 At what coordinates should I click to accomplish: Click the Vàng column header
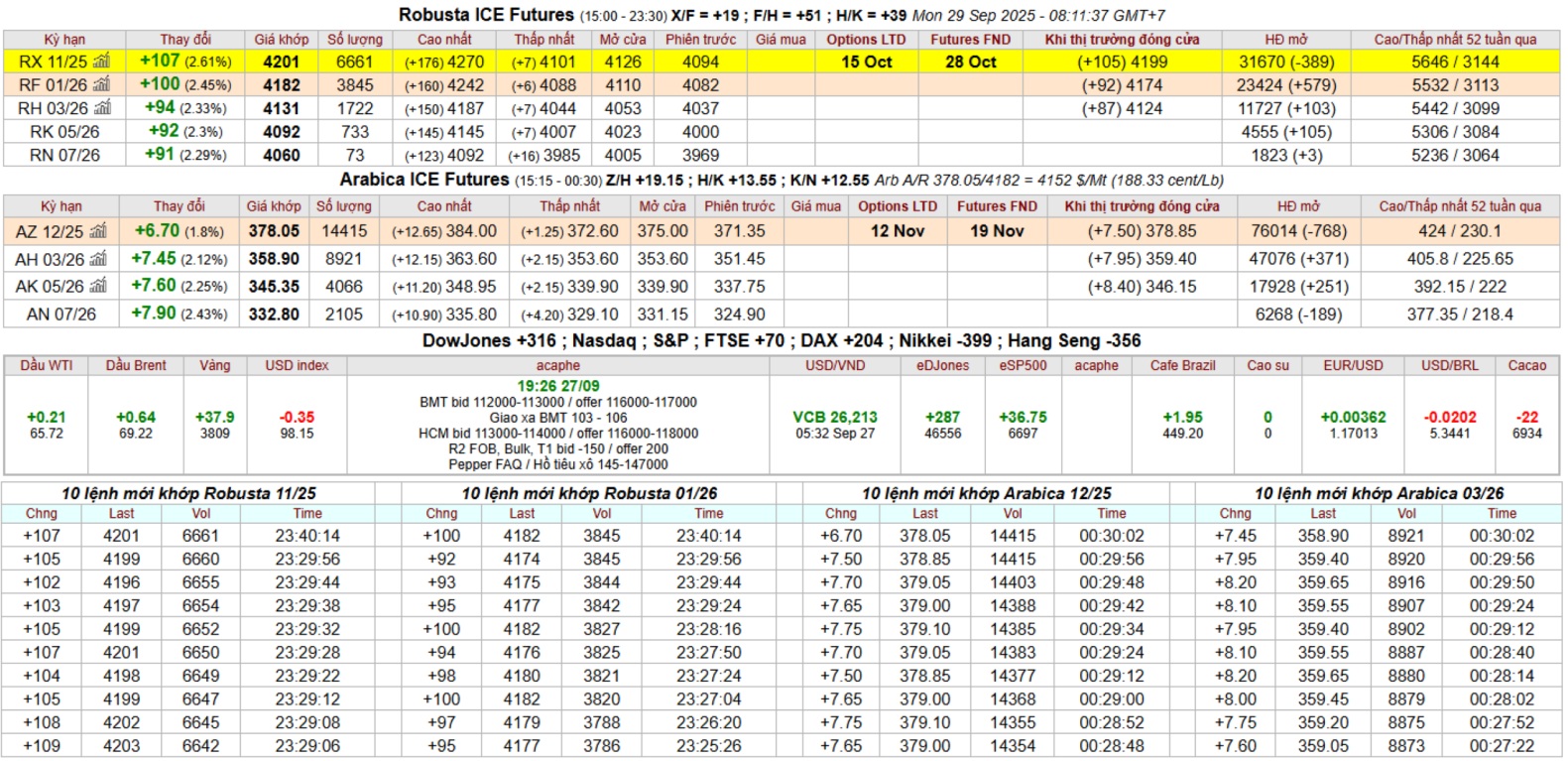214,365
